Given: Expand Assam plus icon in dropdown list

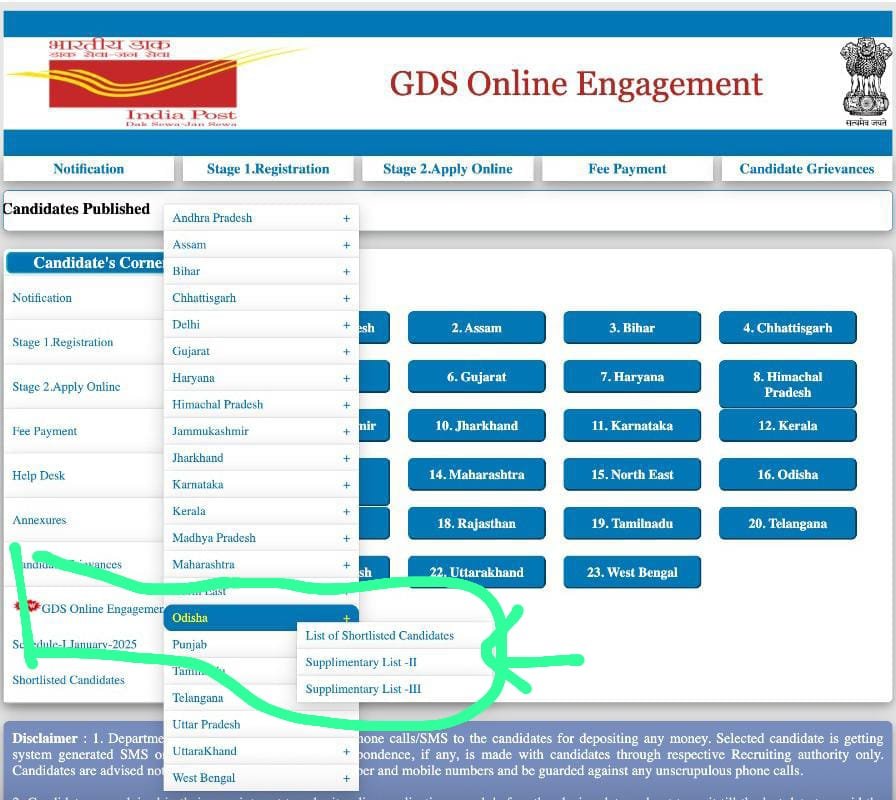Looking at the screenshot, I should pos(346,245).
